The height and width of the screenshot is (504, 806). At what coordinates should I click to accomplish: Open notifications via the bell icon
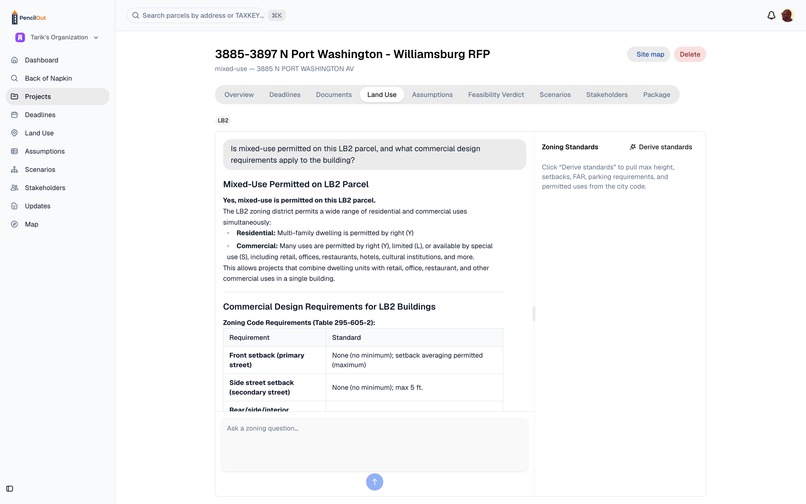point(771,15)
